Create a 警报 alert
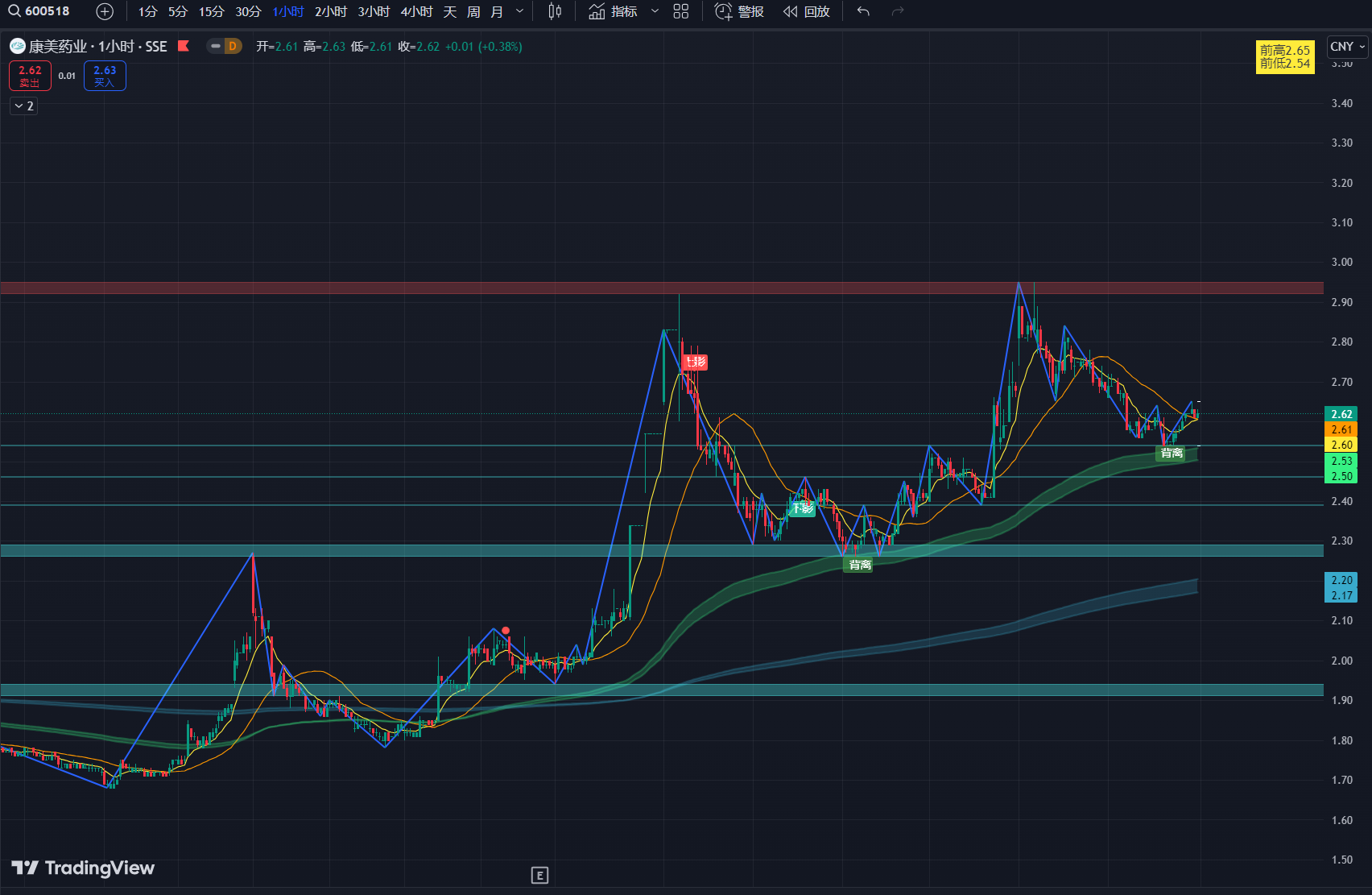 739,11
